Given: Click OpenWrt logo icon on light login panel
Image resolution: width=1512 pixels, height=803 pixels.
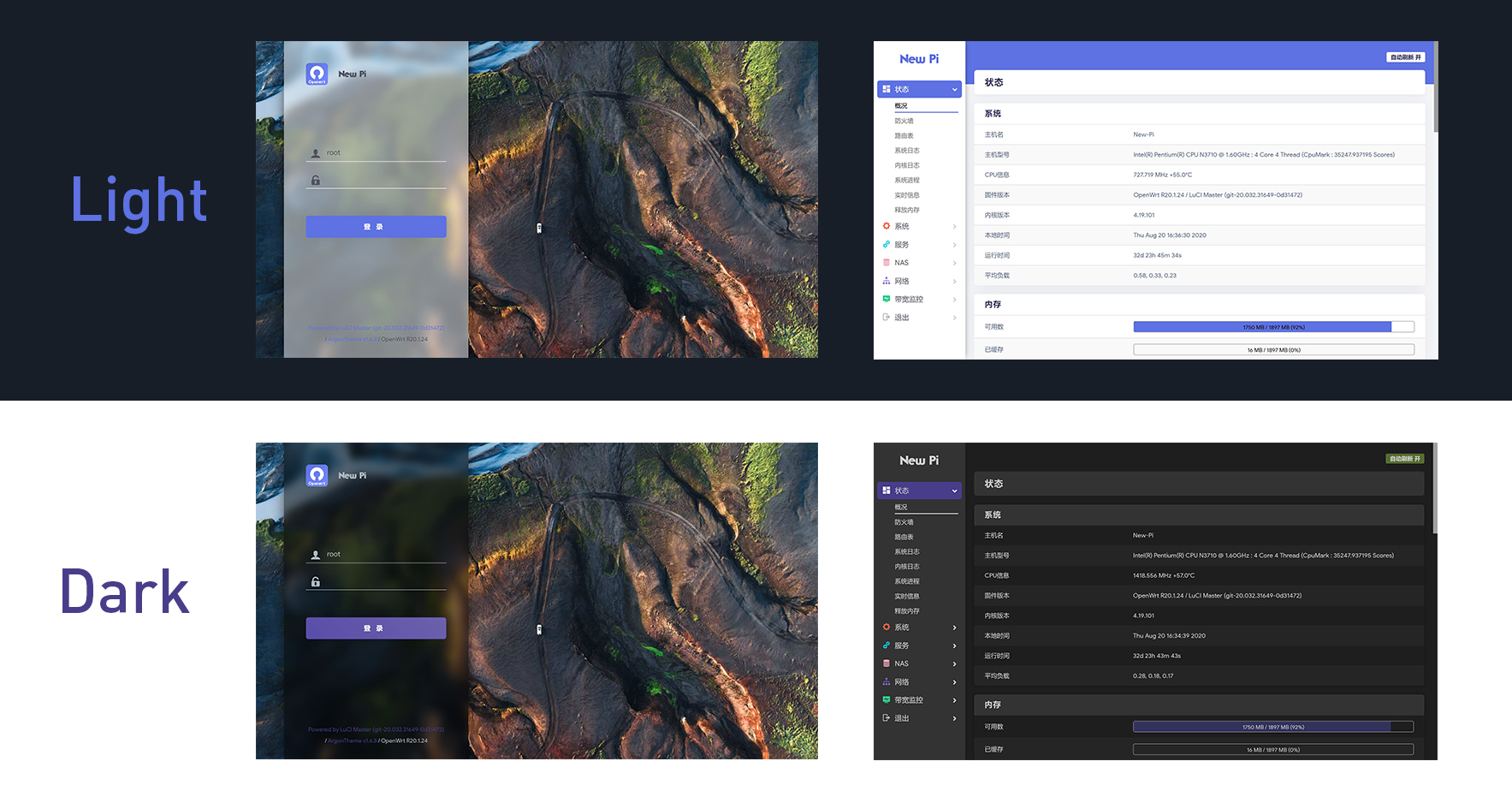Looking at the screenshot, I should tap(317, 74).
